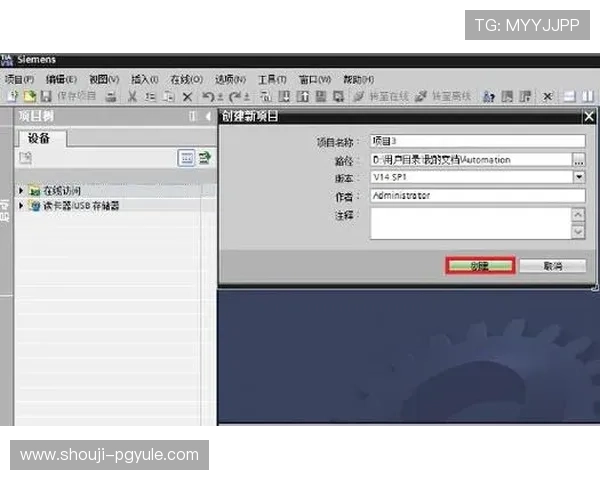
Task: Close the 创建新项目 dialog
Action: (589, 116)
